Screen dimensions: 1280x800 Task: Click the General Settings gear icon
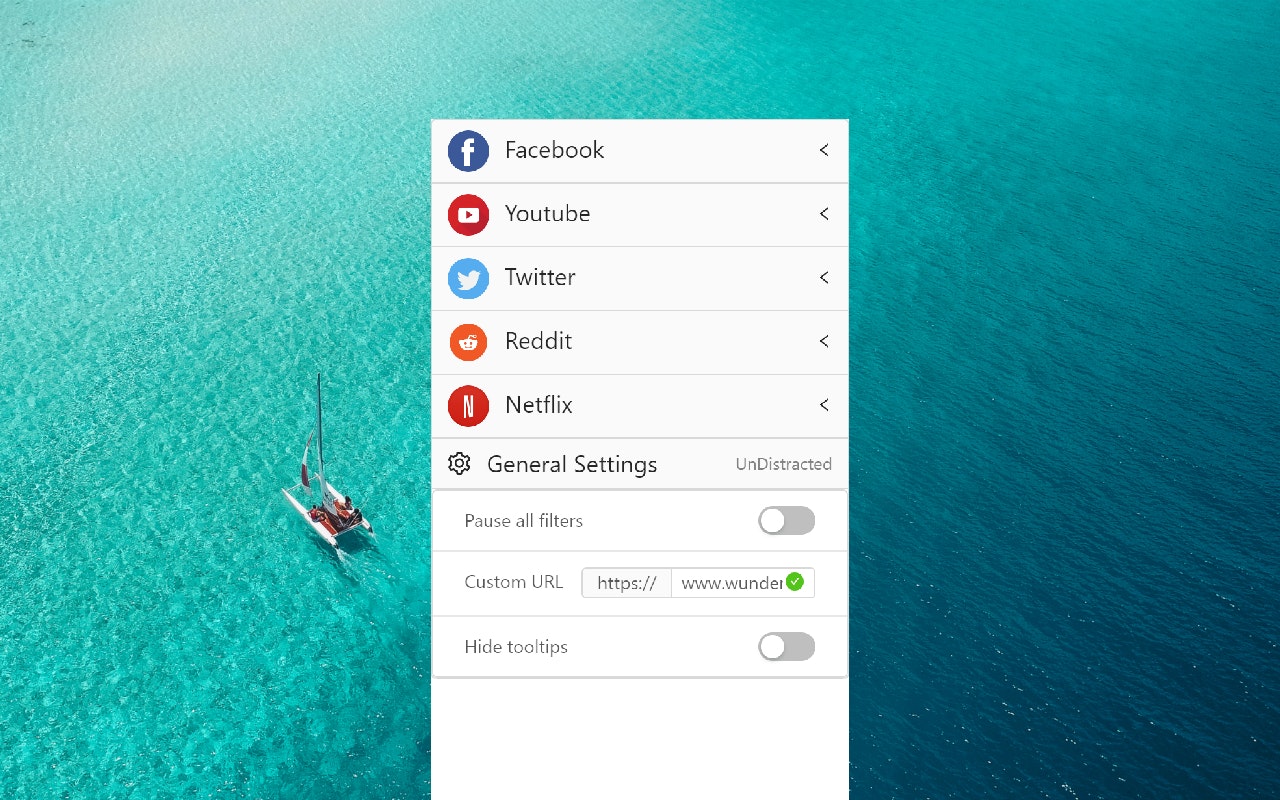click(459, 464)
